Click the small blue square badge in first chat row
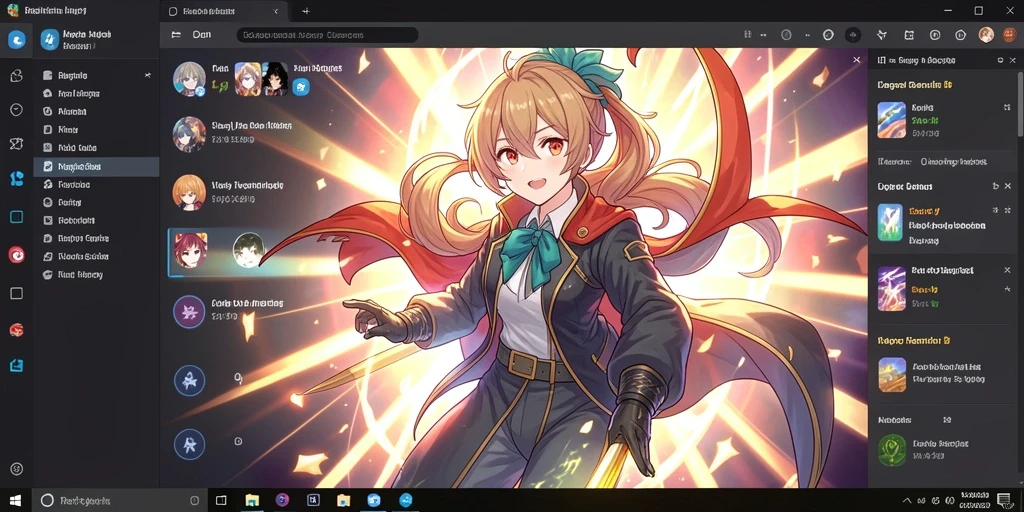This screenshot has height=512, width=1024. coord(300,86)
